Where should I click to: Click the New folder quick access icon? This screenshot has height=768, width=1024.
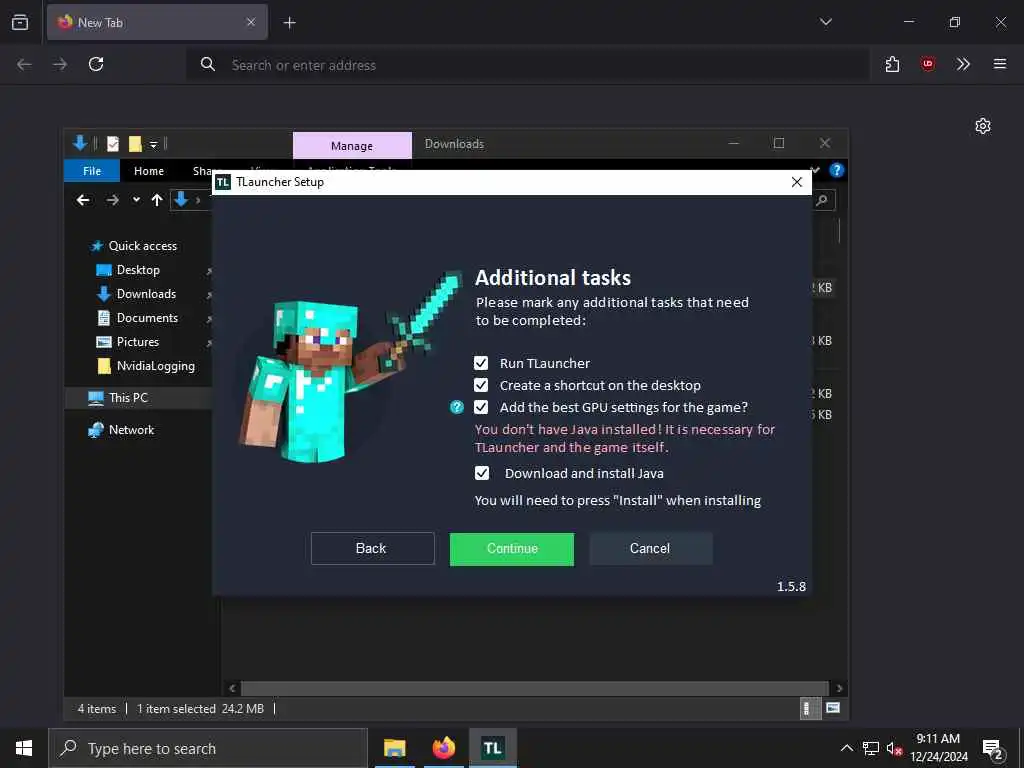[x=135, y=144]
